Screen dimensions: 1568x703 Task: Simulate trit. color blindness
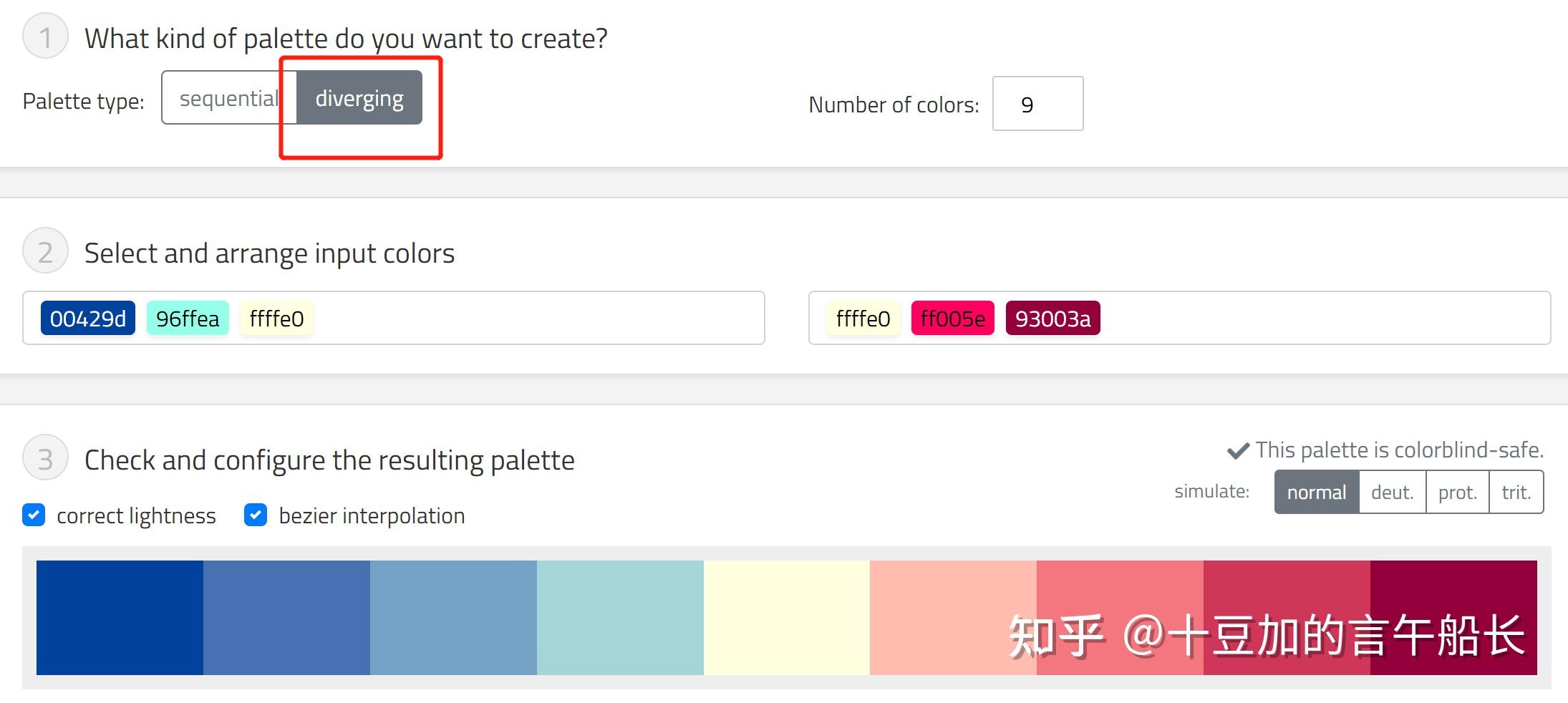click(1516, 493)
